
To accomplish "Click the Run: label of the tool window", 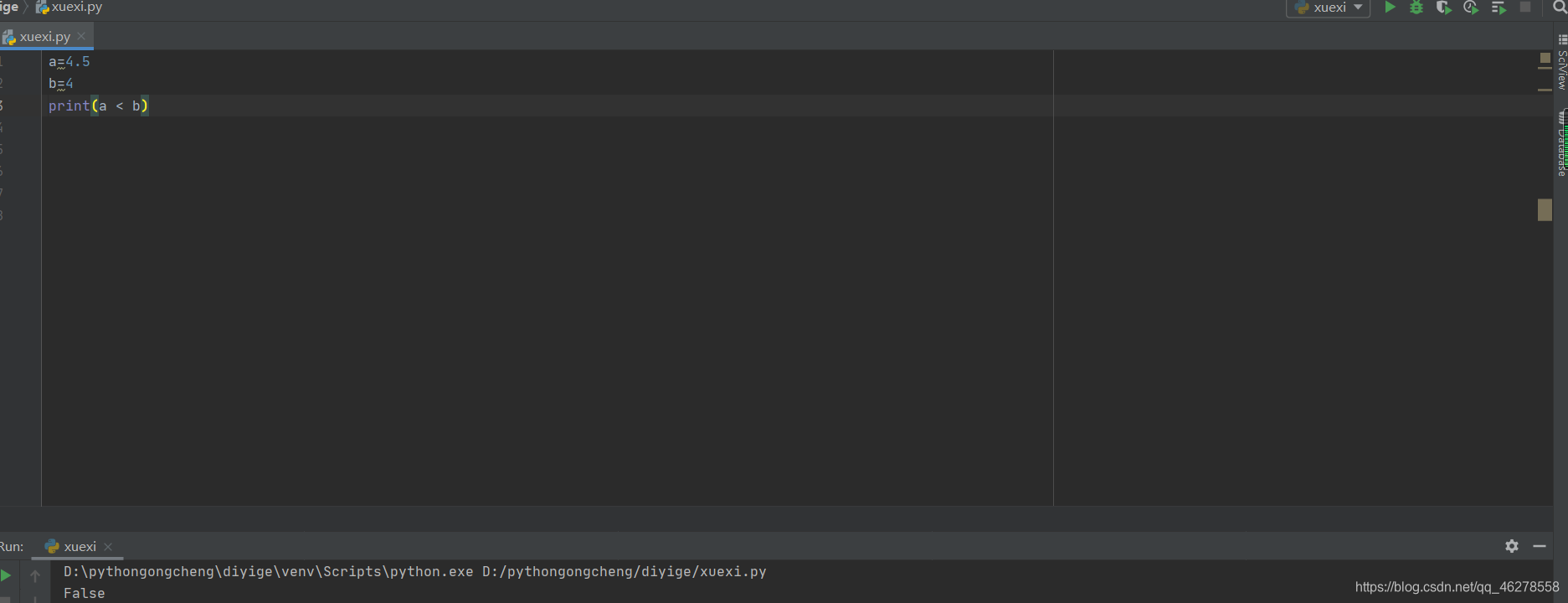I will pyautogui.click(x=12, y=546).
